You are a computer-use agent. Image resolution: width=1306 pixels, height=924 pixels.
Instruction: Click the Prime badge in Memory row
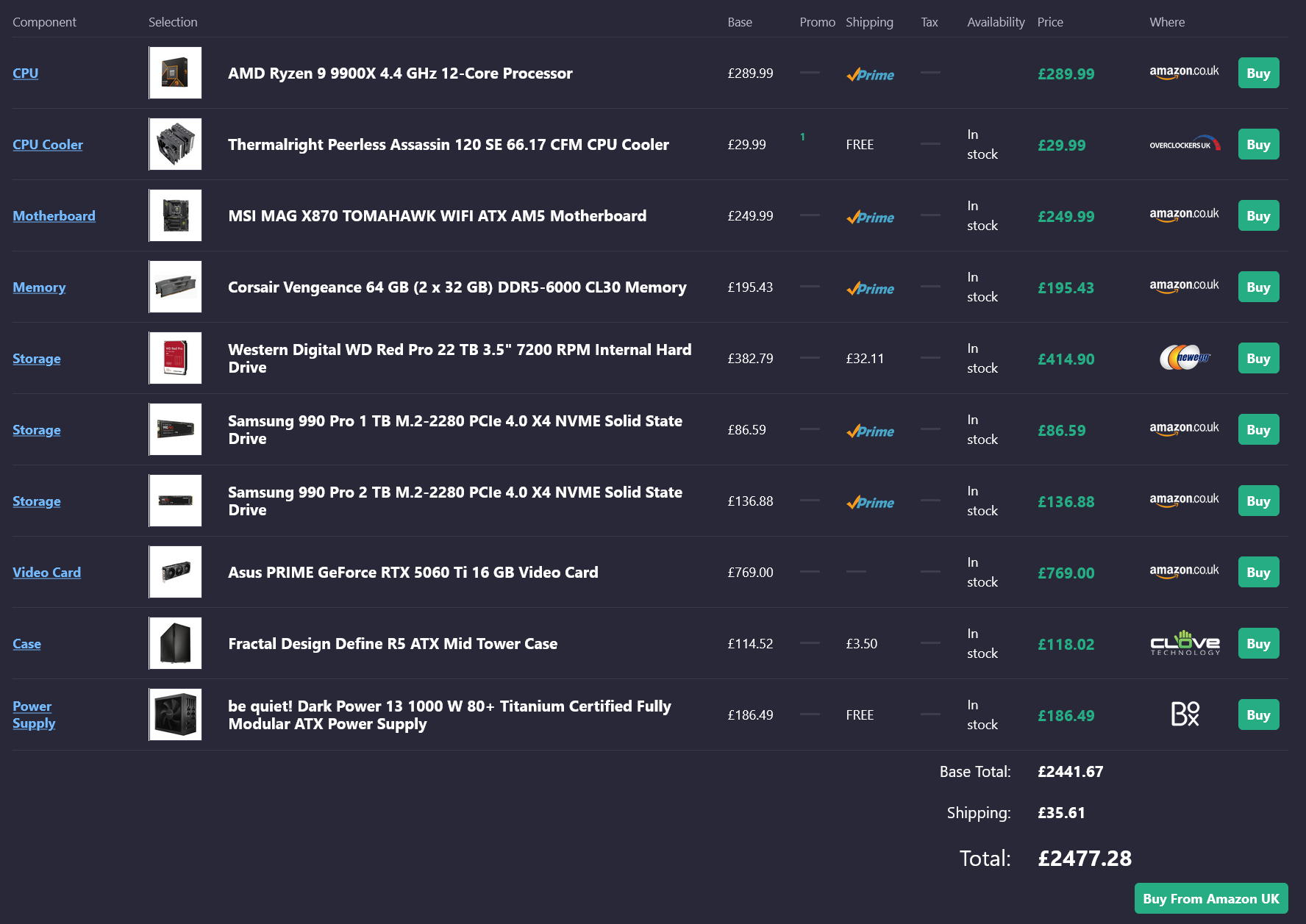pos(870,288)
